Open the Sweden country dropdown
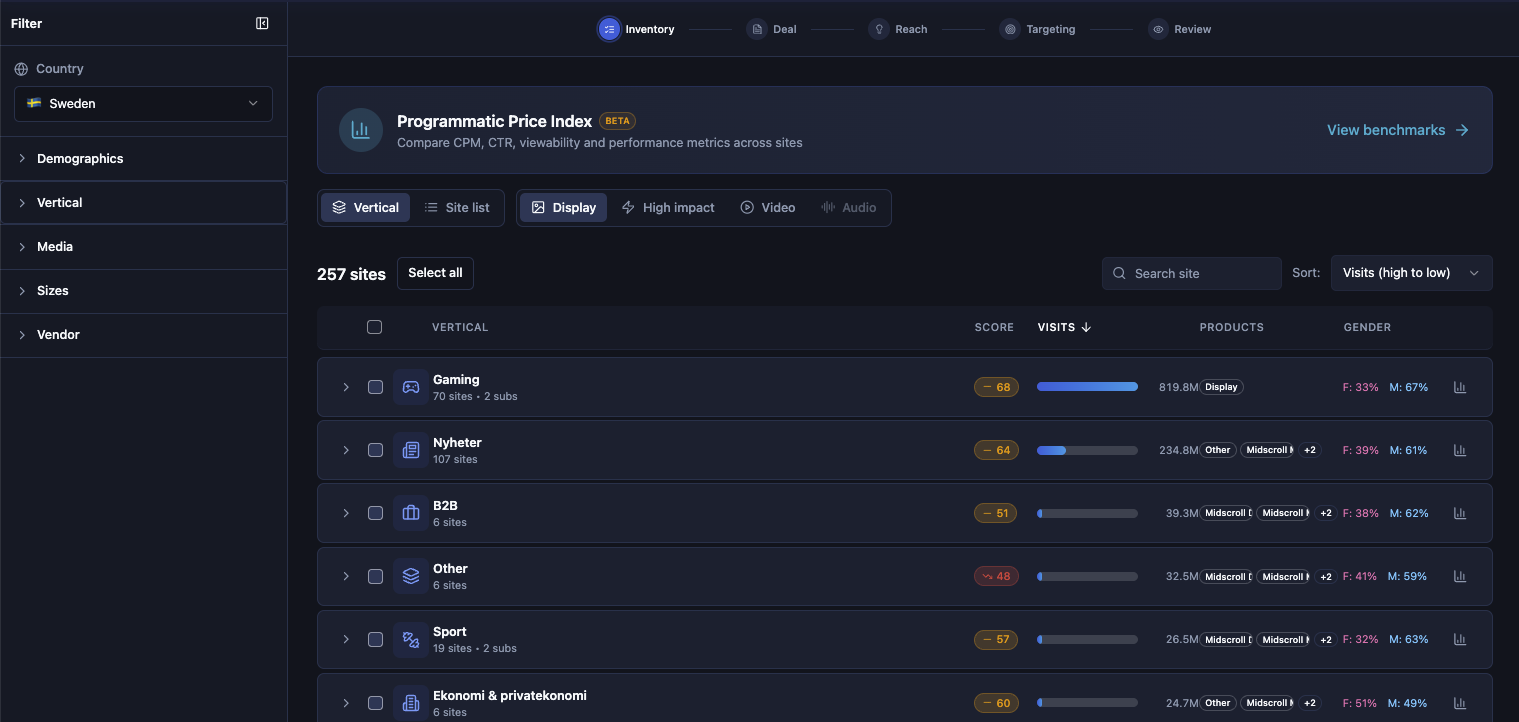Image resolution: width=1519 pixels, height=722 pixels. coord(143,103)
